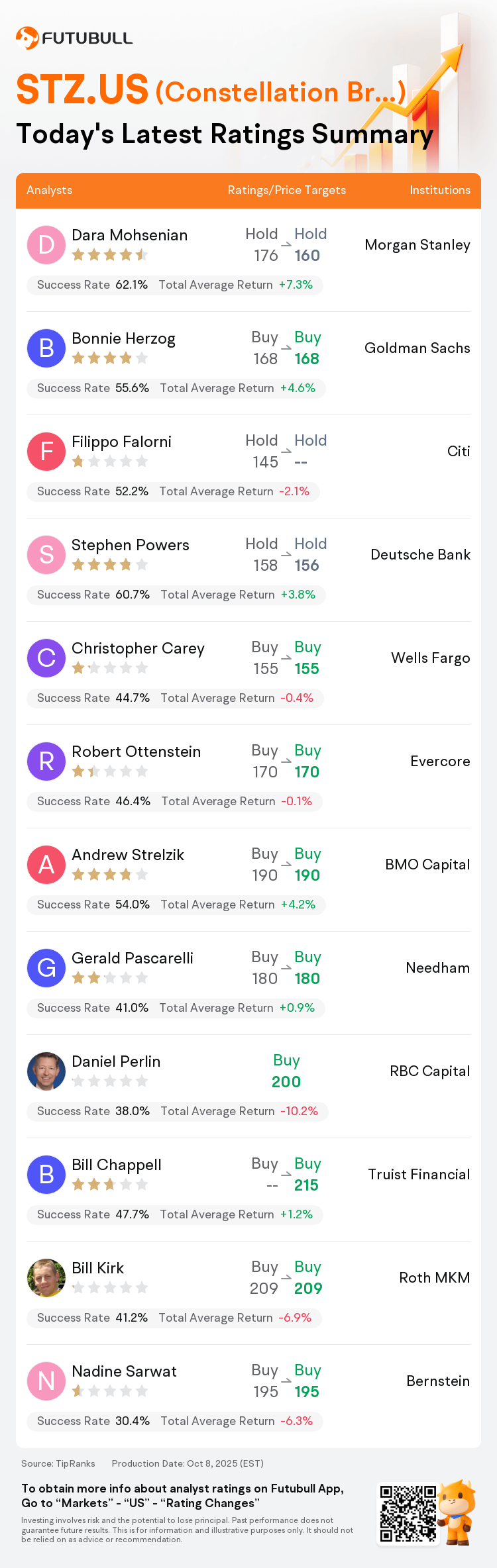The height and width of the screenshot is (1568, 497).
Task: Open the Morgan Stanley institution link
Action: pos(417,245)
